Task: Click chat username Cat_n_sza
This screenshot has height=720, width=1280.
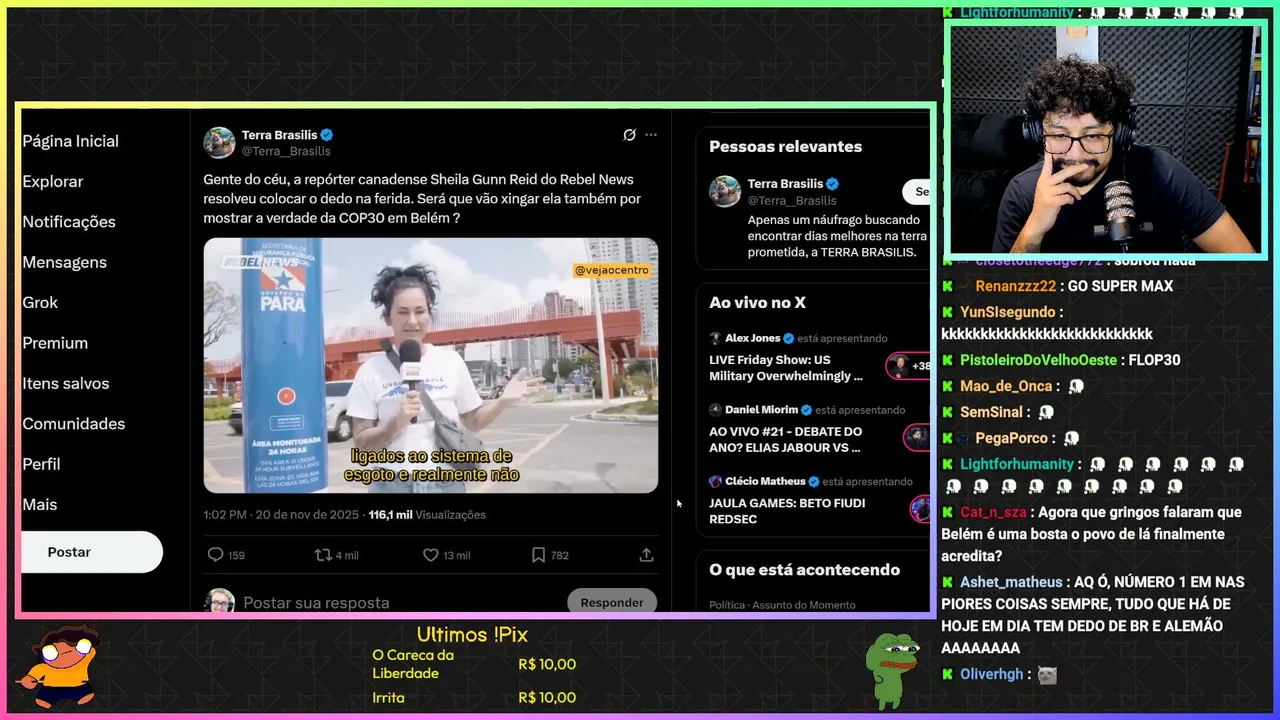Action: click(x=993, y=512)
